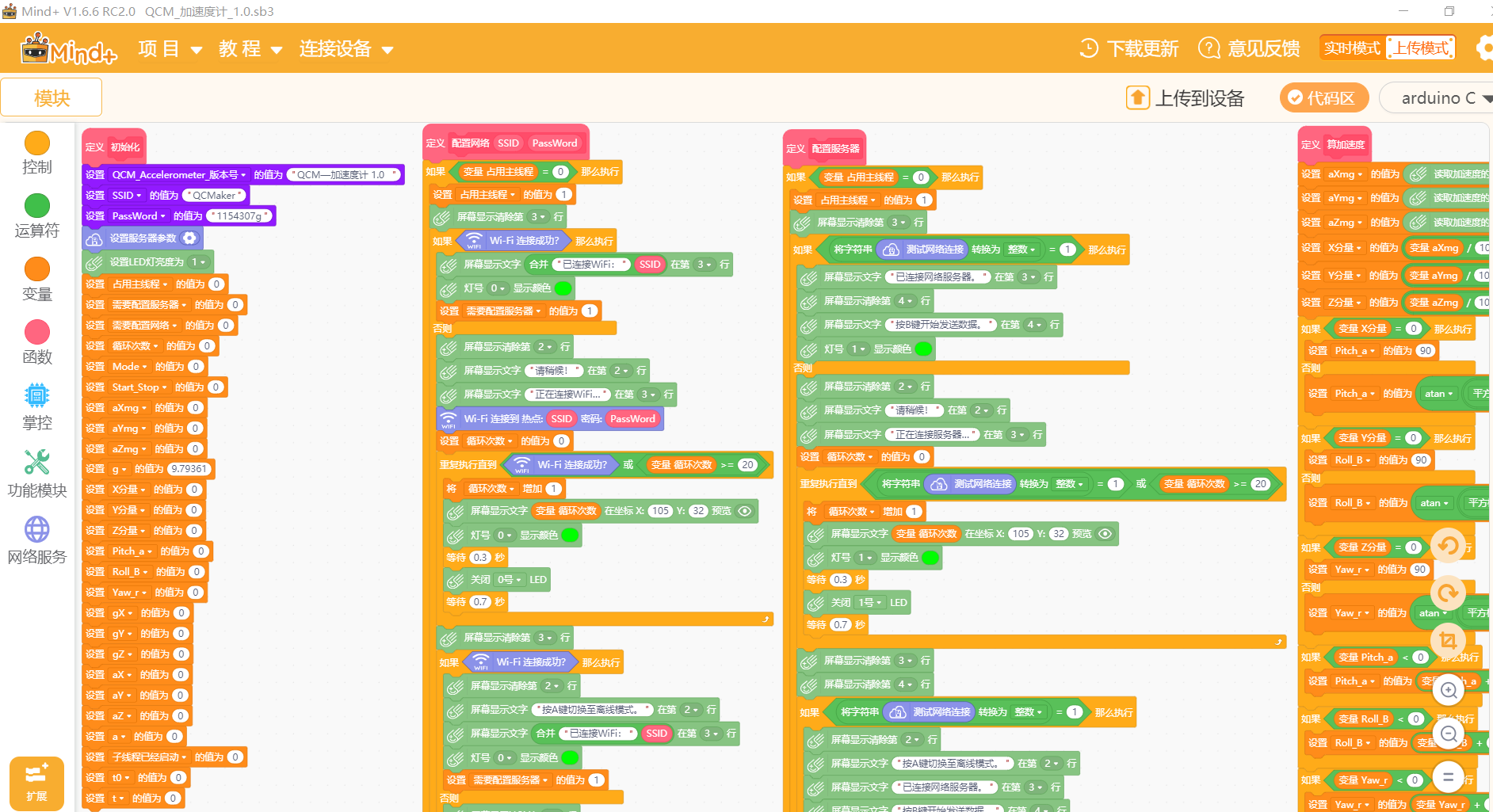Switch to 实时模式 mode
The height and width of the screenshot is (812, 1493).
click(x=1352, y=48)
